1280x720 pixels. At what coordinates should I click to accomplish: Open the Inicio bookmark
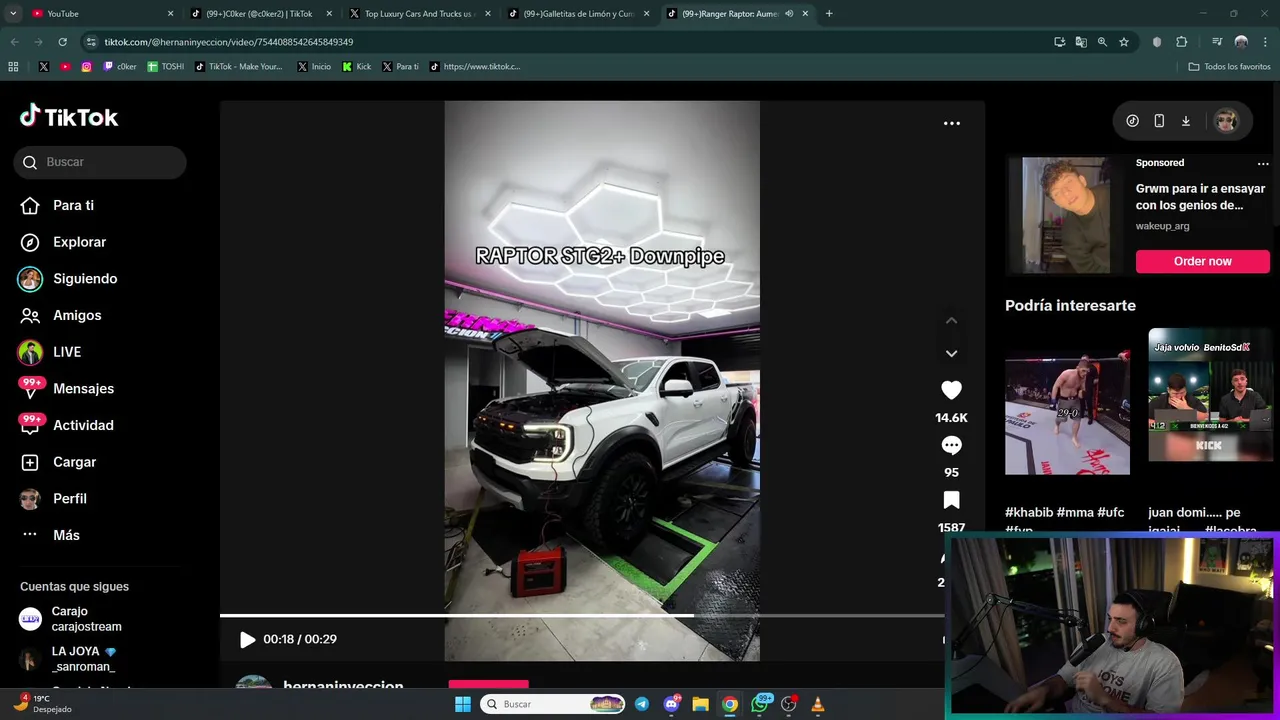coord(314,67)
